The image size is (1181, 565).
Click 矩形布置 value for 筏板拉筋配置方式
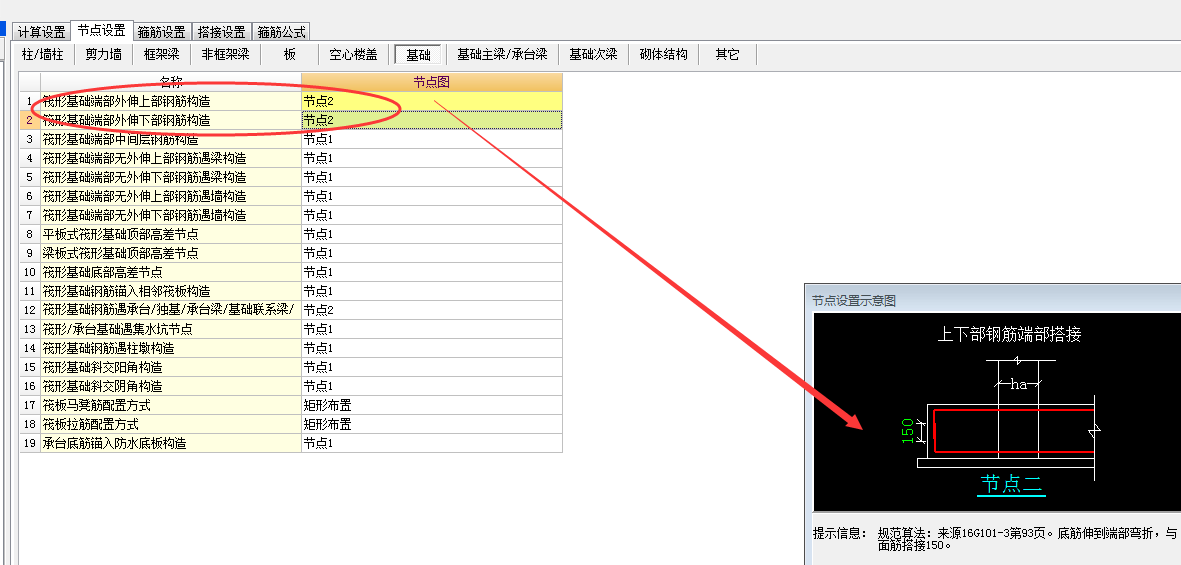coord(432,424)
